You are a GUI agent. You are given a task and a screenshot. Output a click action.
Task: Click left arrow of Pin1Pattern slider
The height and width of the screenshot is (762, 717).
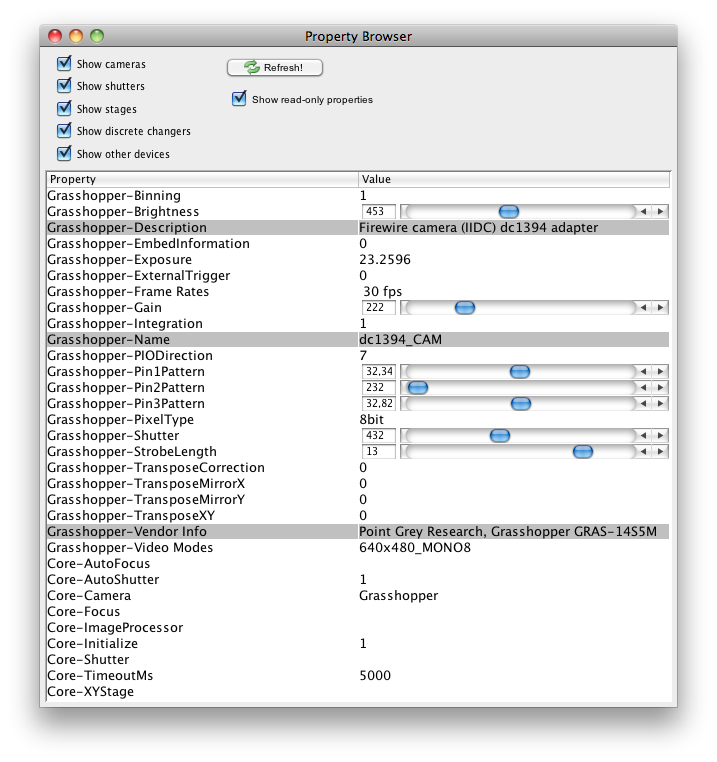[645, 372]
